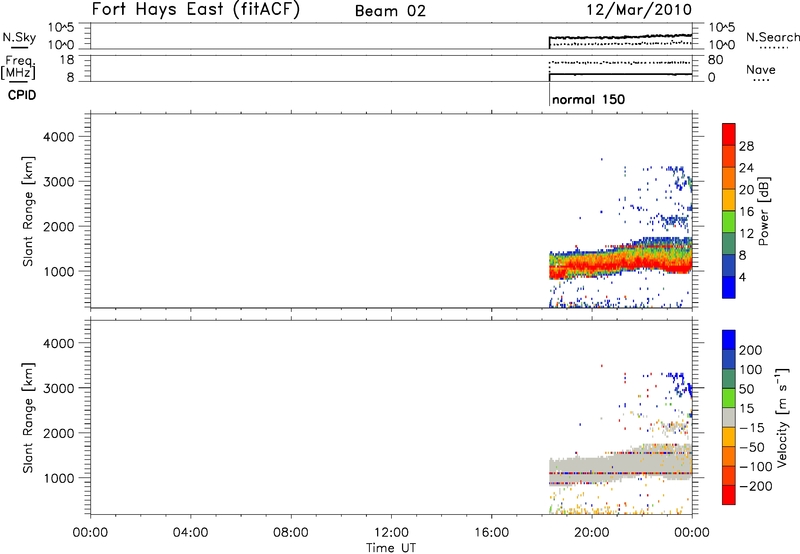The height and width of the screenshot is (554, 800).
Task: Click the '16:00' time axis label
Action: coord(491,533)
